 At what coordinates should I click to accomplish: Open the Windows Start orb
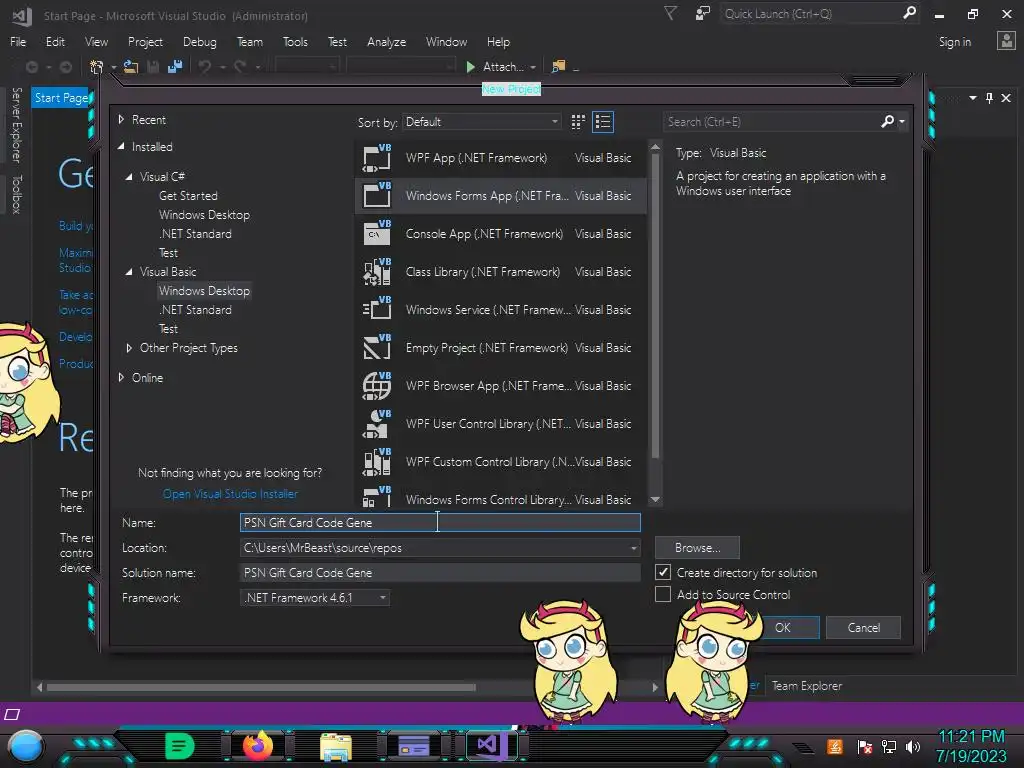coord(25,748)
